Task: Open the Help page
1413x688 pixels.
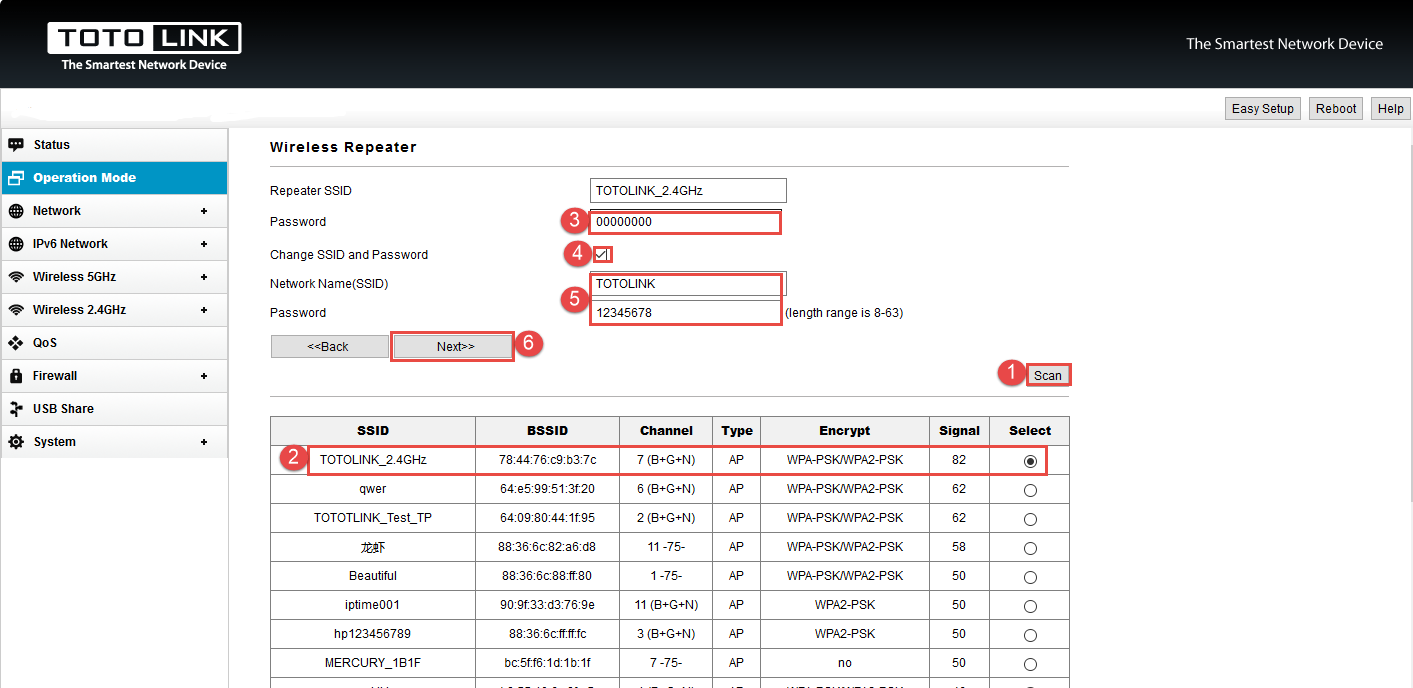Action: click(1391, 109)
